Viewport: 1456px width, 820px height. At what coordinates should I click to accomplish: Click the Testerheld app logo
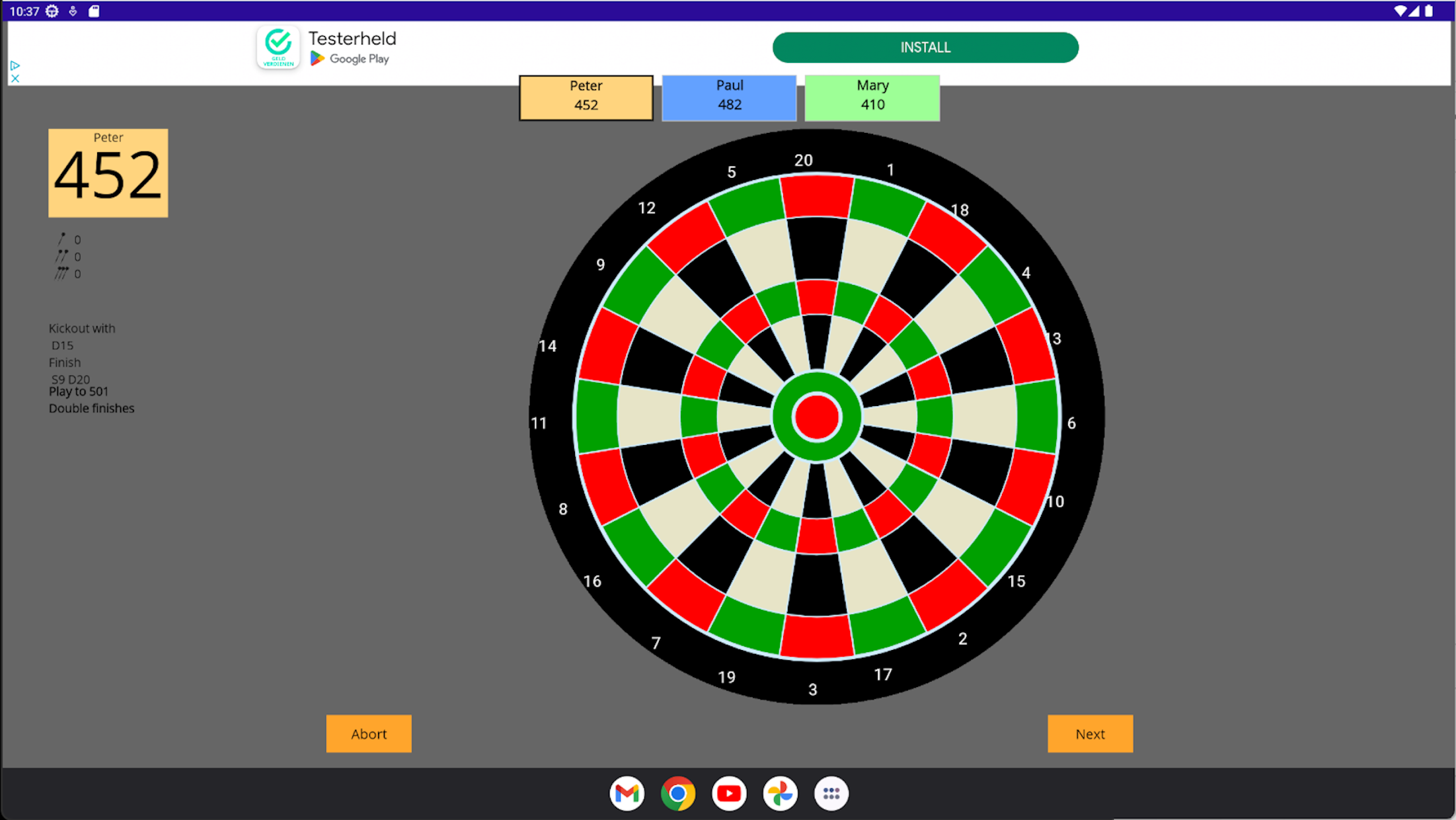(x=278, y=47)
